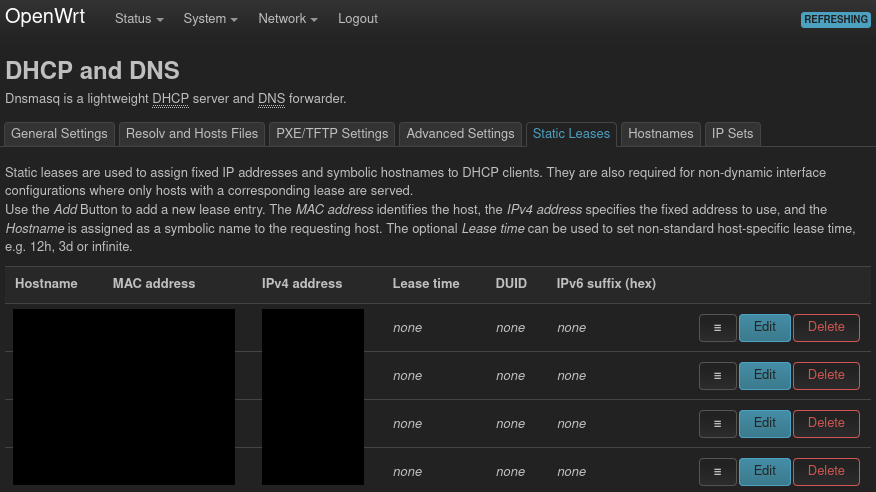Screen dimensions: 876x492
Task: Edit the fourth static lease
Action: click(765, 472)
